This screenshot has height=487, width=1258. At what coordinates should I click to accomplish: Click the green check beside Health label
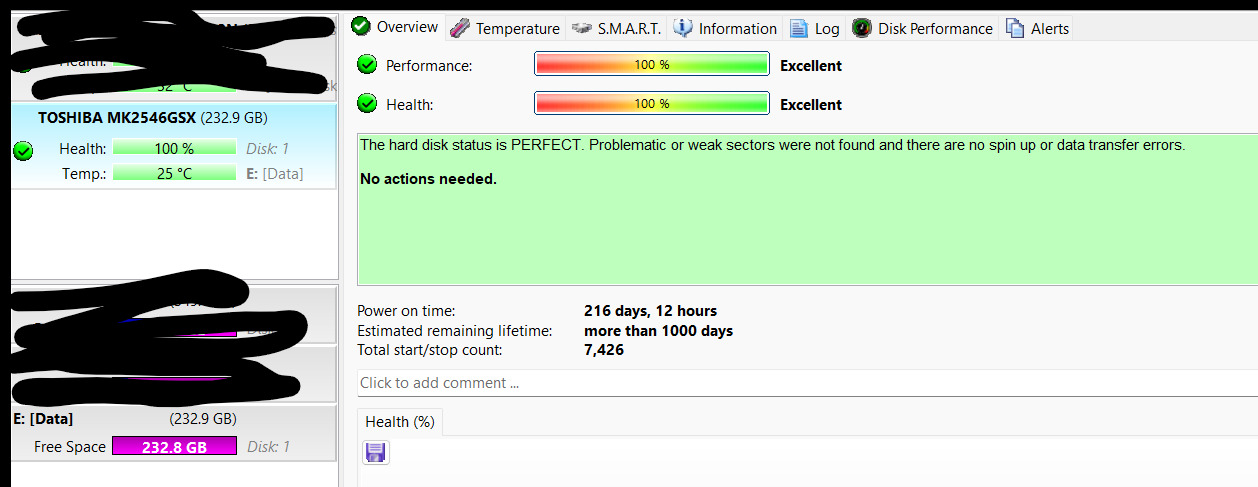(x=367, y=103)
